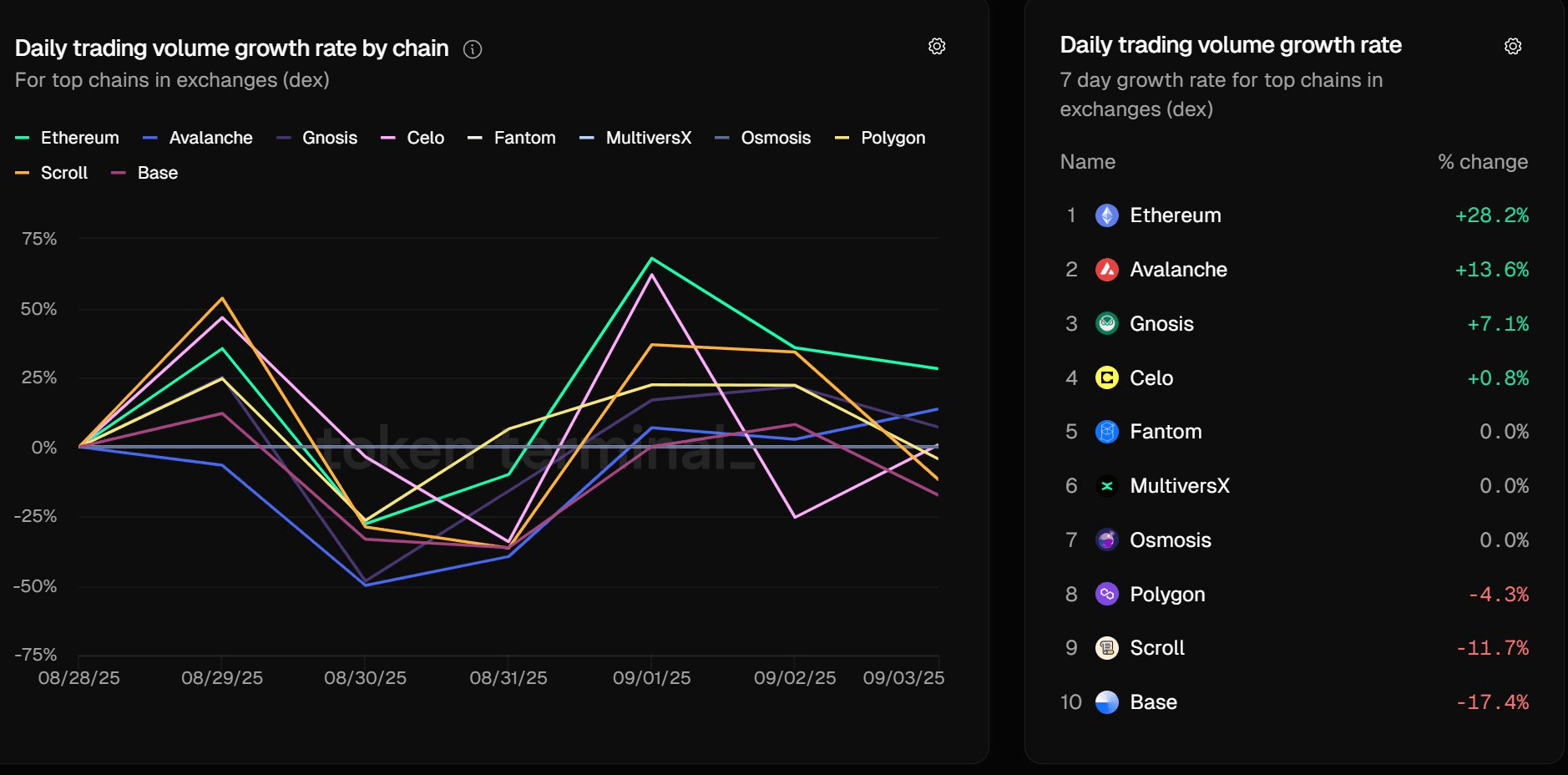The height and width of the screenshot is (775, 1568).
Task: Click the 75% y-axis label
Action: point(39,239)
